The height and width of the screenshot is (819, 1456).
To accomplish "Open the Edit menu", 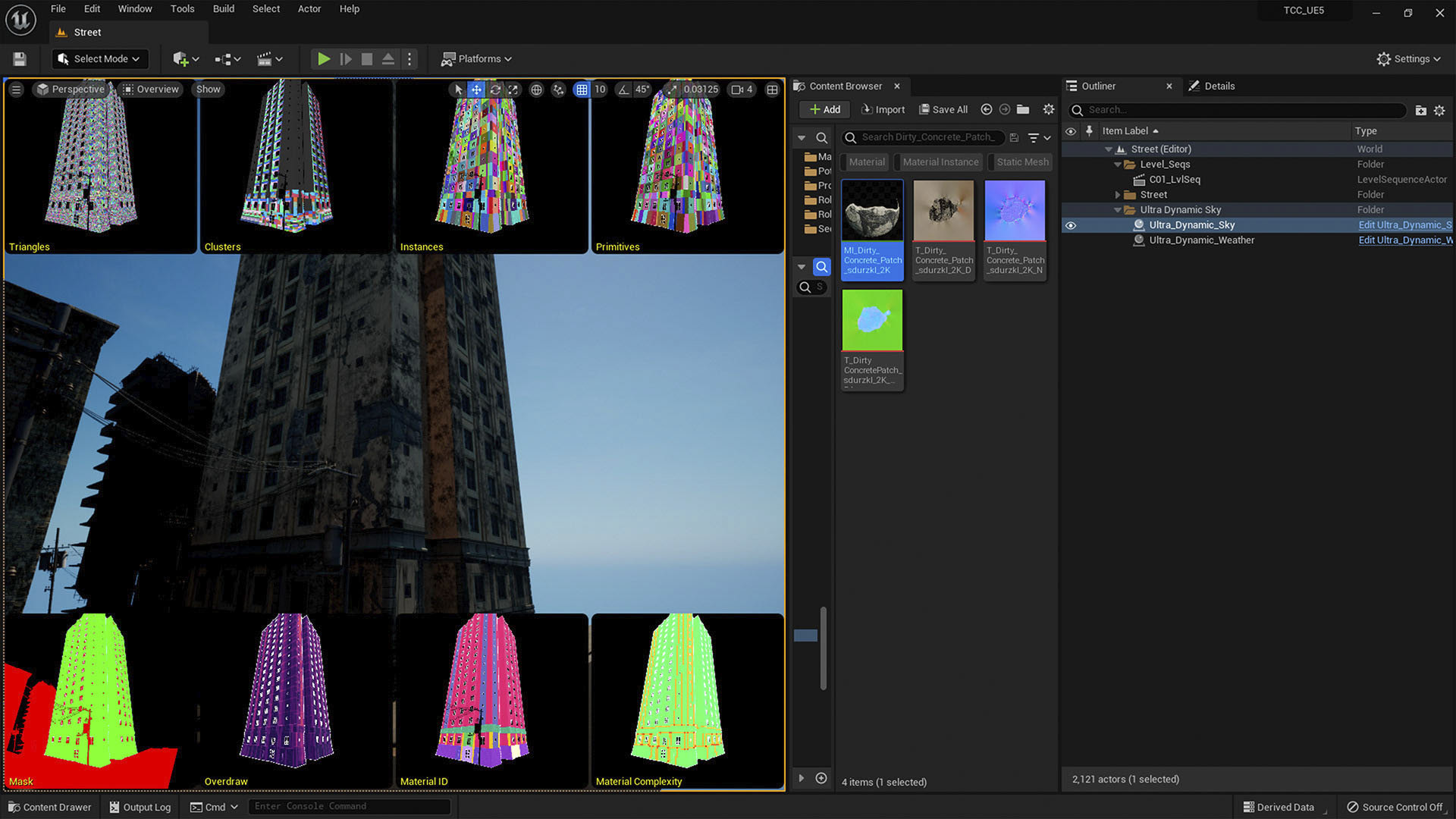I will (x=92, y=9).
